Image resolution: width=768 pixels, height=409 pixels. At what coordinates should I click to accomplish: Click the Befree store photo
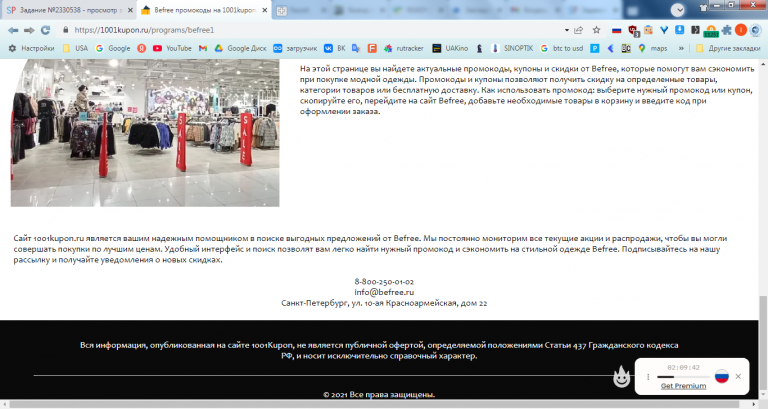[145, 133]
